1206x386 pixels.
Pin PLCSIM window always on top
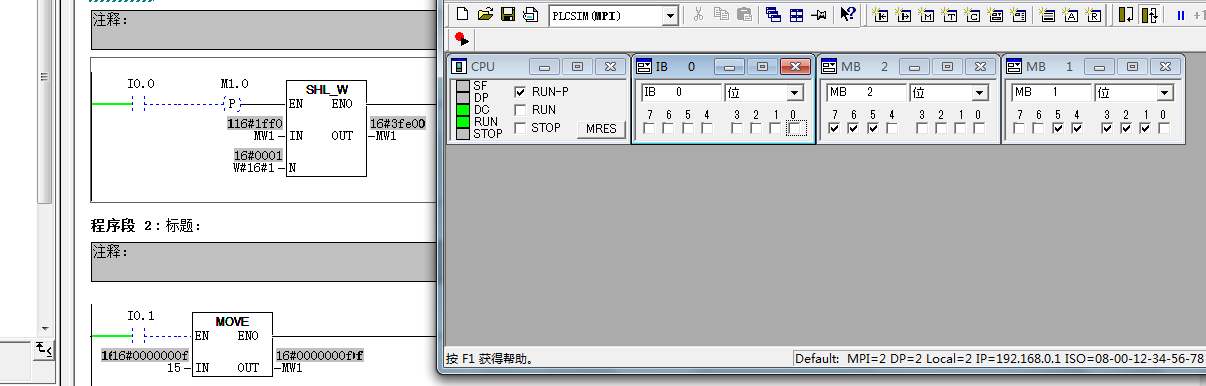click(819, 15)
